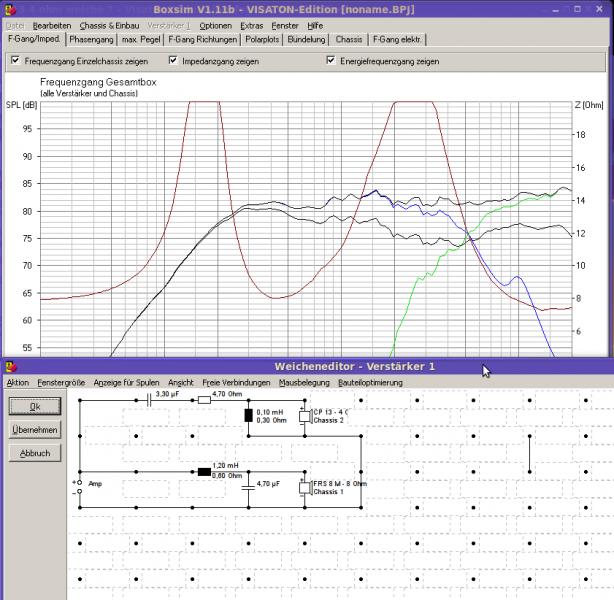This screenshot has width=614, height=600.
Task: Open the Bauteiloptimierung menu
Action: [370, 383]
